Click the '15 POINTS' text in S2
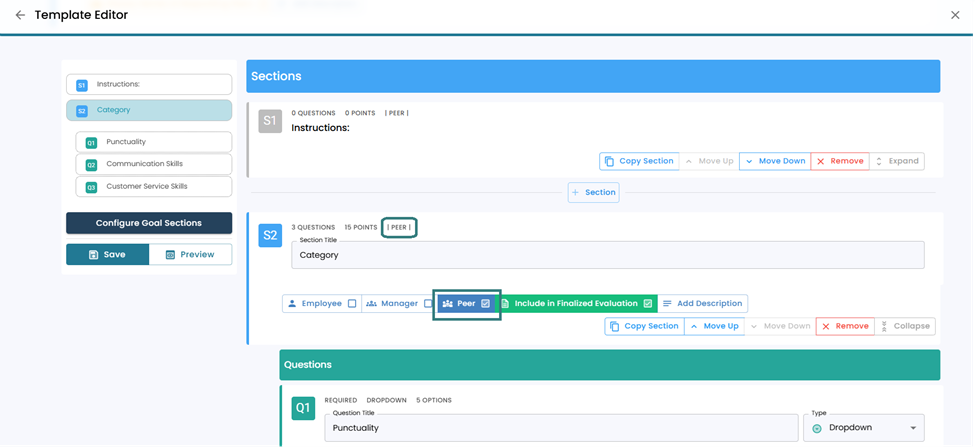Image resolution: width=975 pixels, height=448 pixels. coord(361,228)
